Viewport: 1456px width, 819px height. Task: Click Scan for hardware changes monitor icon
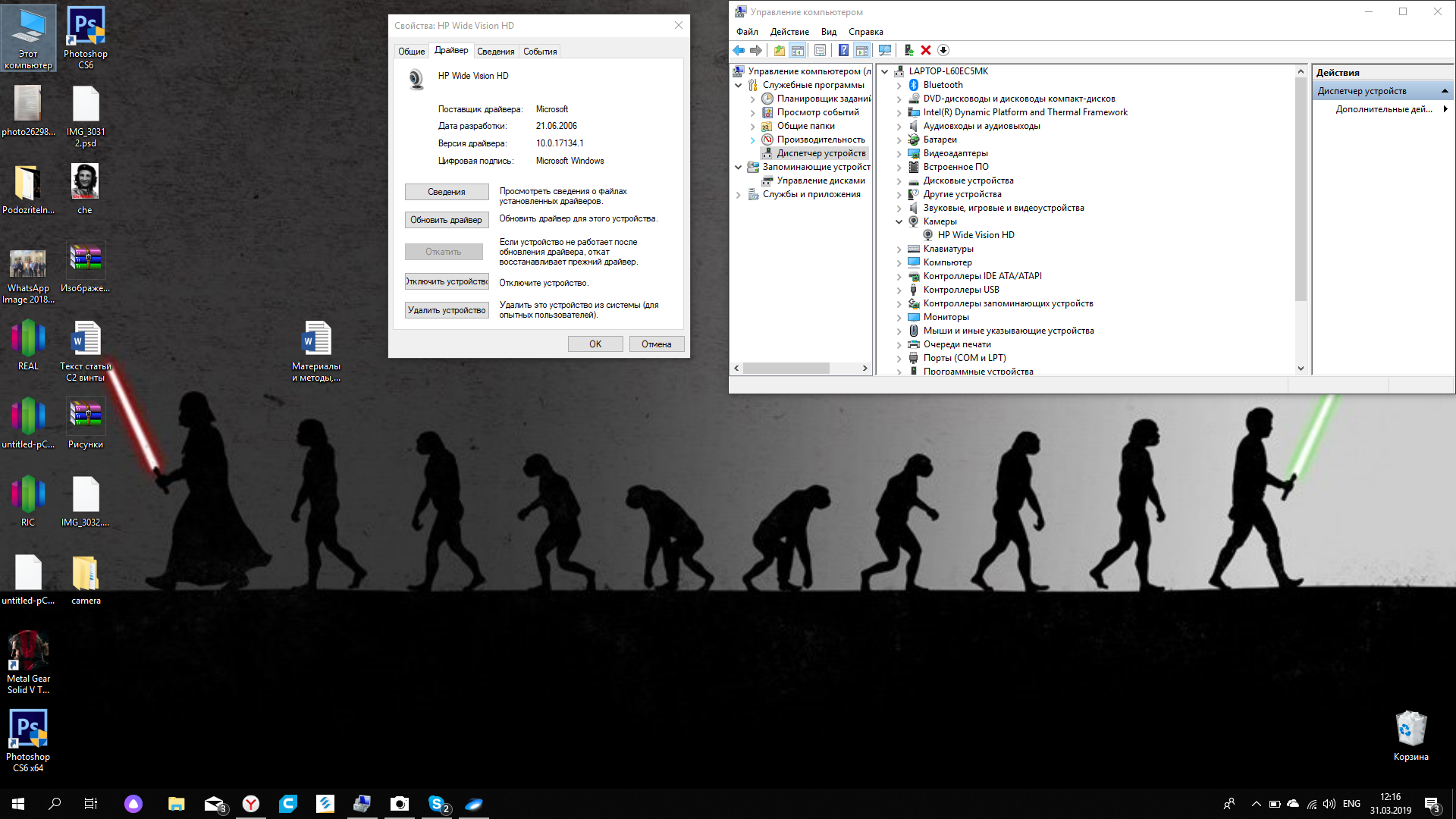(x=885, y=50)
